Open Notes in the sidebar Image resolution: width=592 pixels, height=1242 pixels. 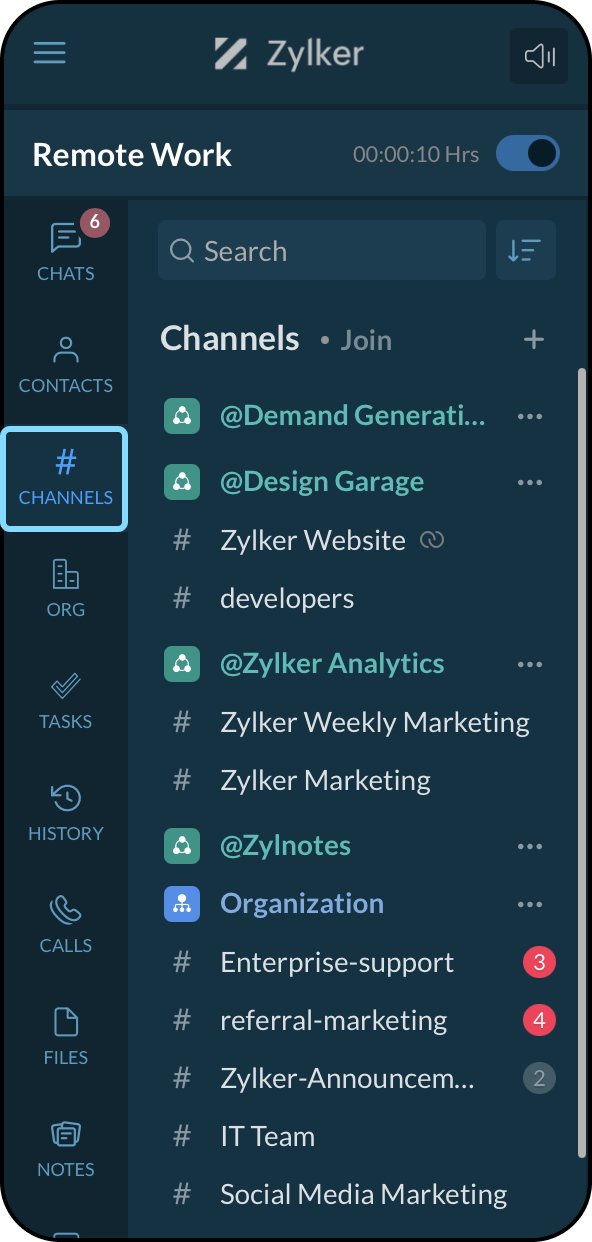point(66,1149)
